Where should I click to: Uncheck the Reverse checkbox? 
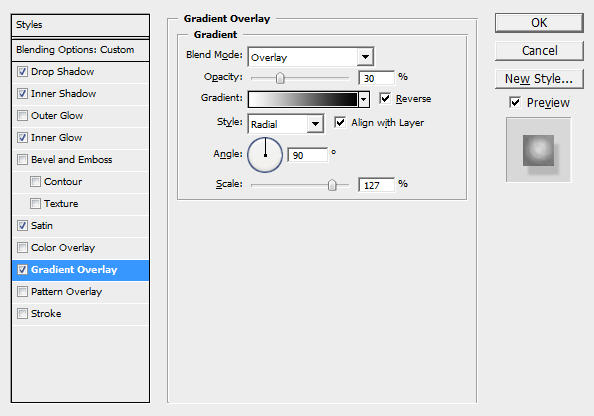tap(385, 99)
